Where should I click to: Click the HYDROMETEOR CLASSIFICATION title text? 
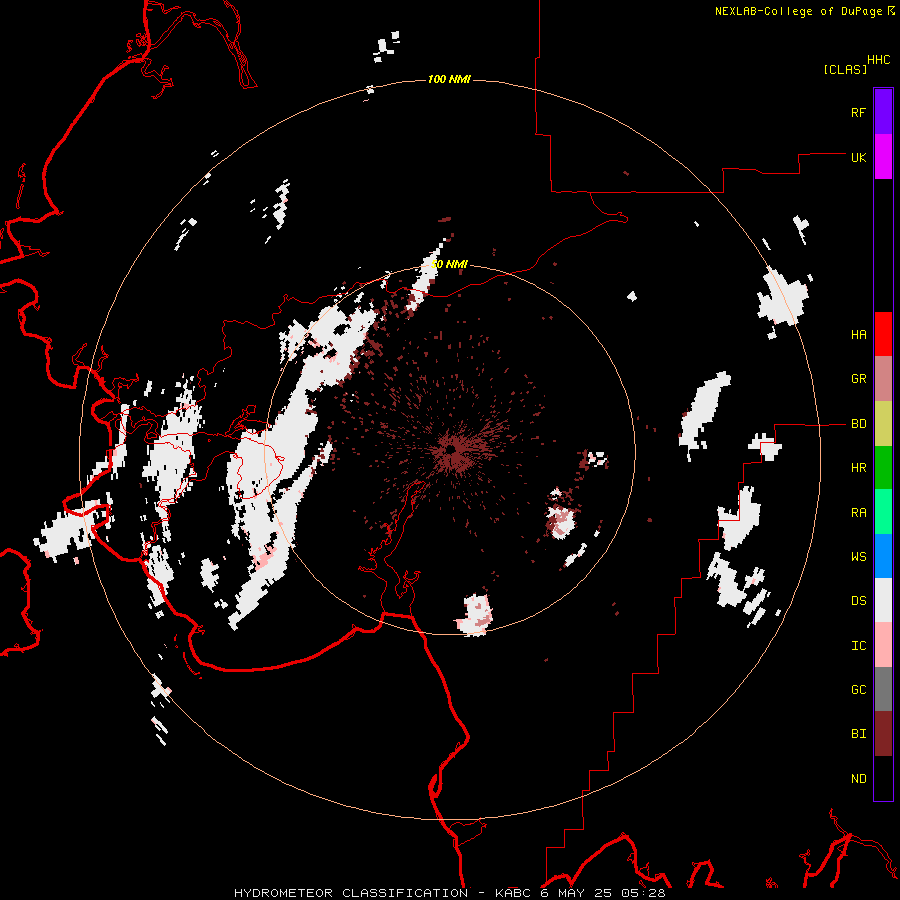point(351,893)
